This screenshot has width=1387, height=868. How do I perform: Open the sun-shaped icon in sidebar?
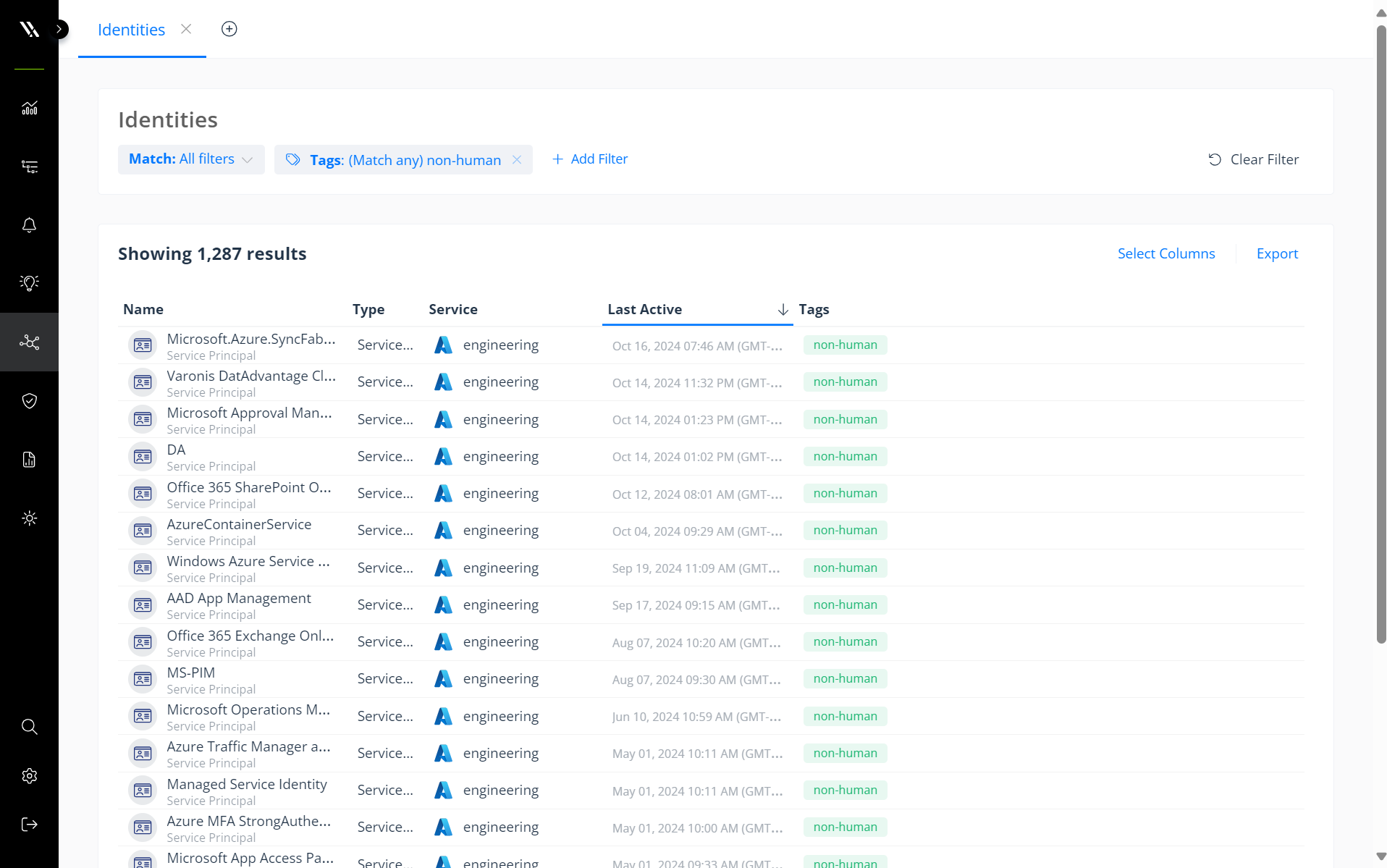[29, 518]
